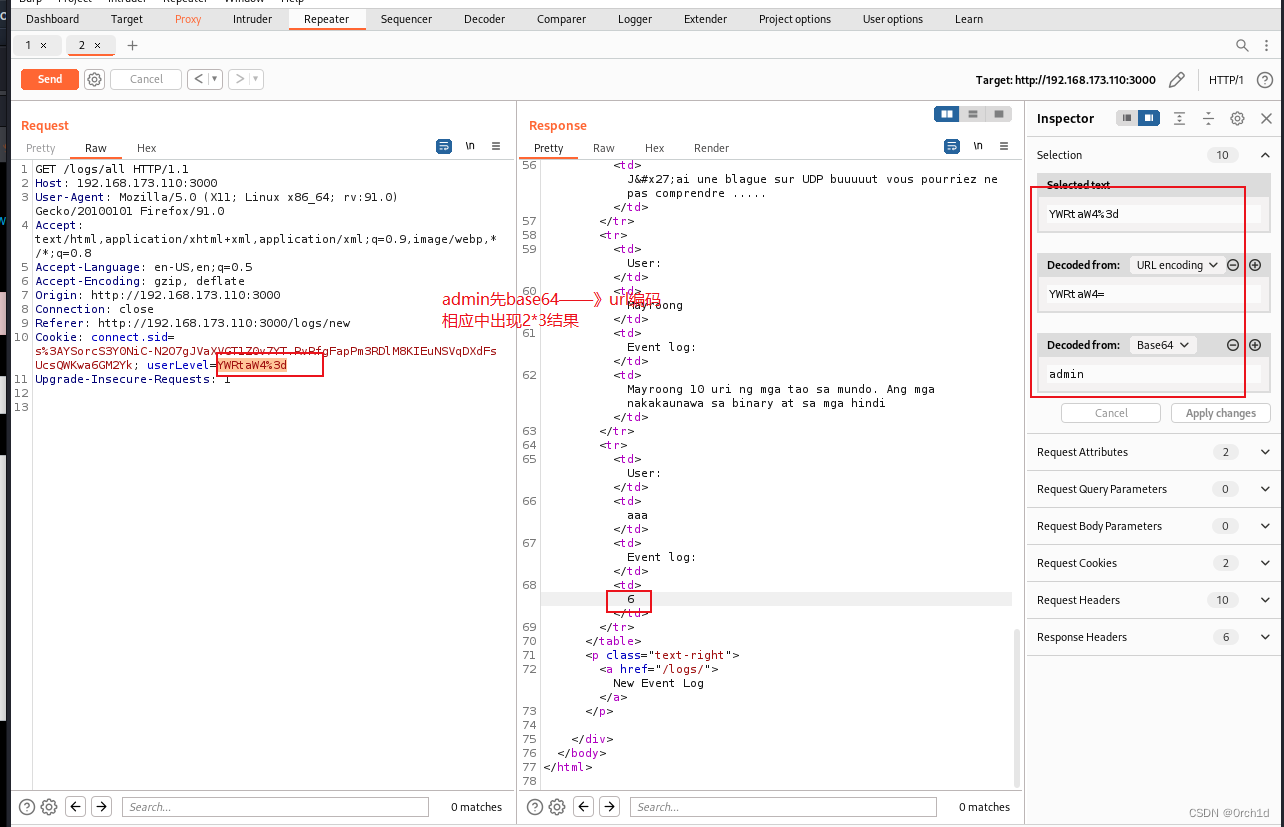Open Repeater help question mark icon

tap(1265, 80)
